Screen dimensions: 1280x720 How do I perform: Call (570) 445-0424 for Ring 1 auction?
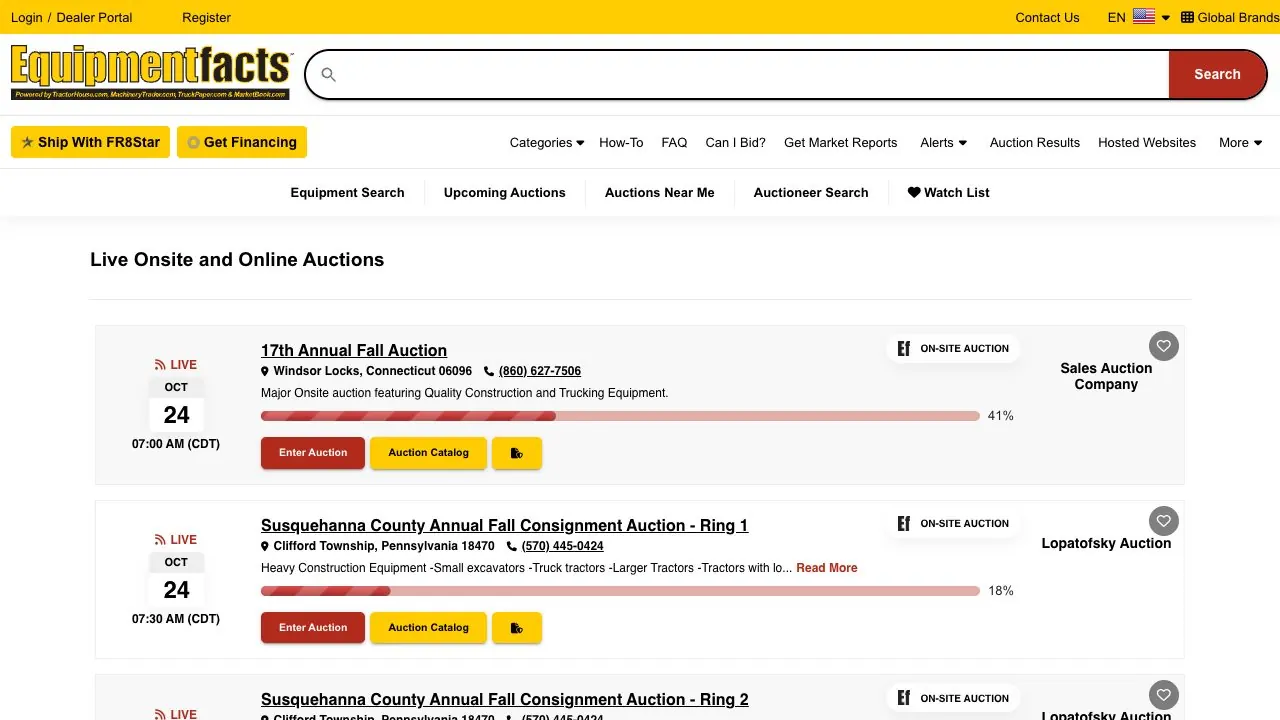(563, 546)
